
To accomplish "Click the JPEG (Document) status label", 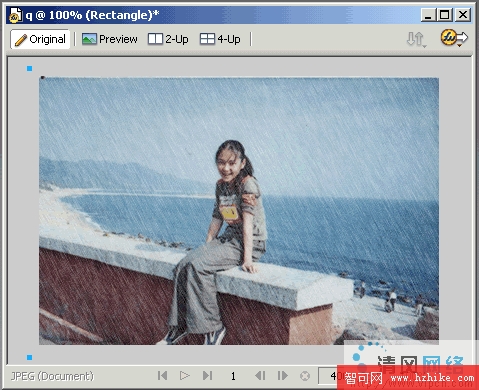I will point(52,376).
